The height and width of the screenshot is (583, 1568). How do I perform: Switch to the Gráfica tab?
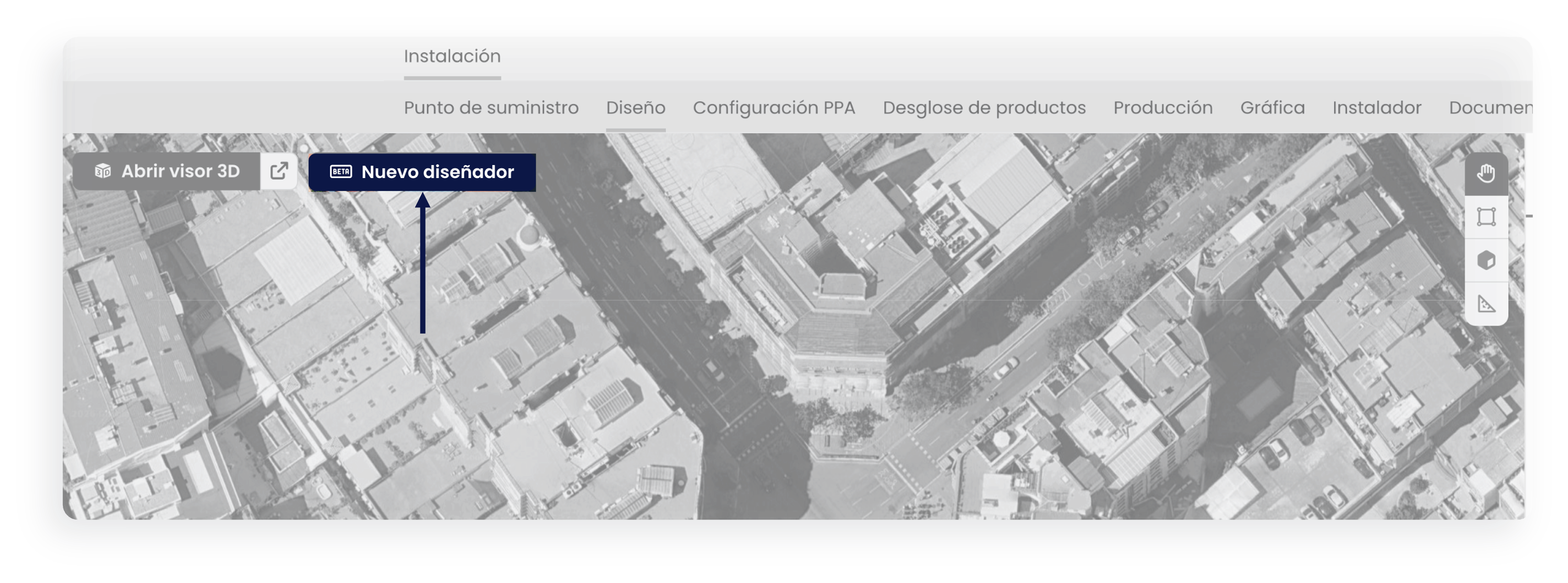coord(1272,108)
